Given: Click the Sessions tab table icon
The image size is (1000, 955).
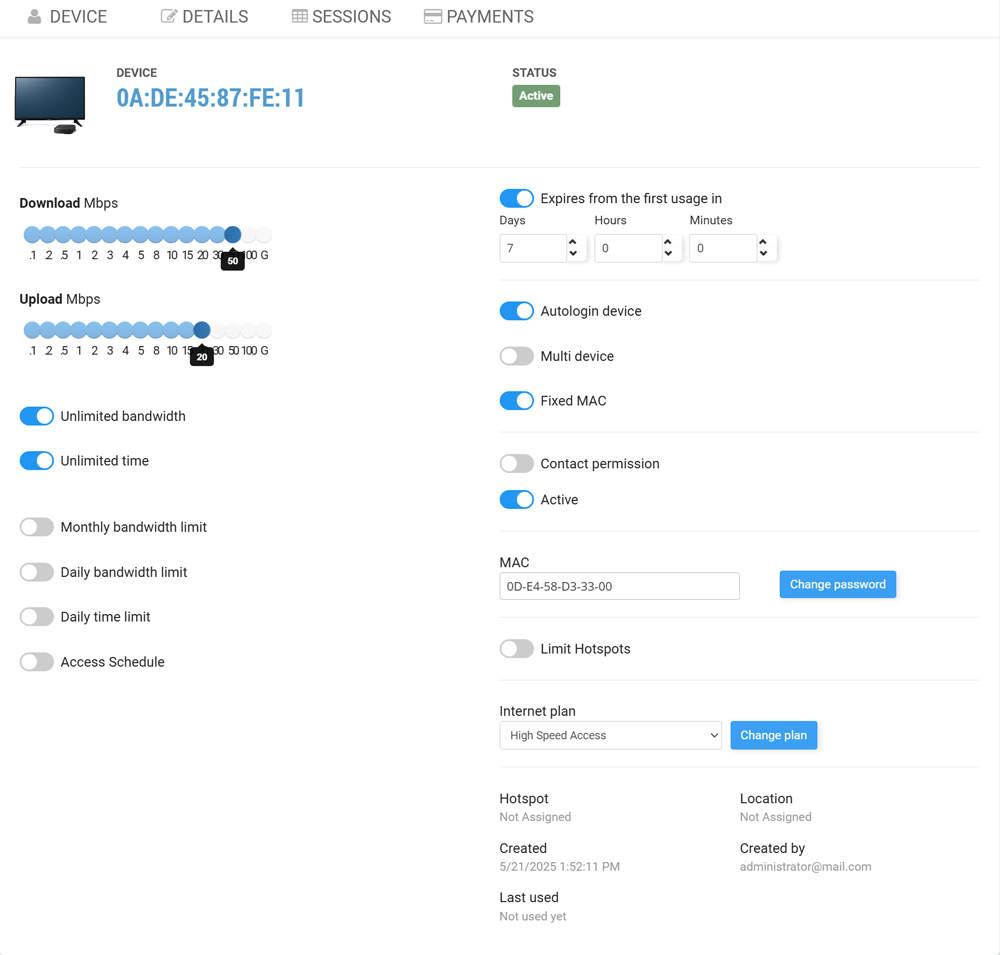Looking at the screenshot, I should coord(299,17).
